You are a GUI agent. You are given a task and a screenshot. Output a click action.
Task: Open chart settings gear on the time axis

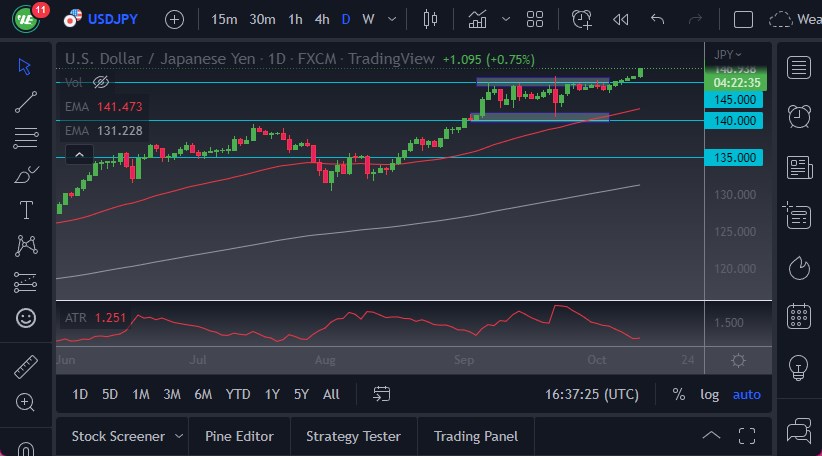[738, 361]
